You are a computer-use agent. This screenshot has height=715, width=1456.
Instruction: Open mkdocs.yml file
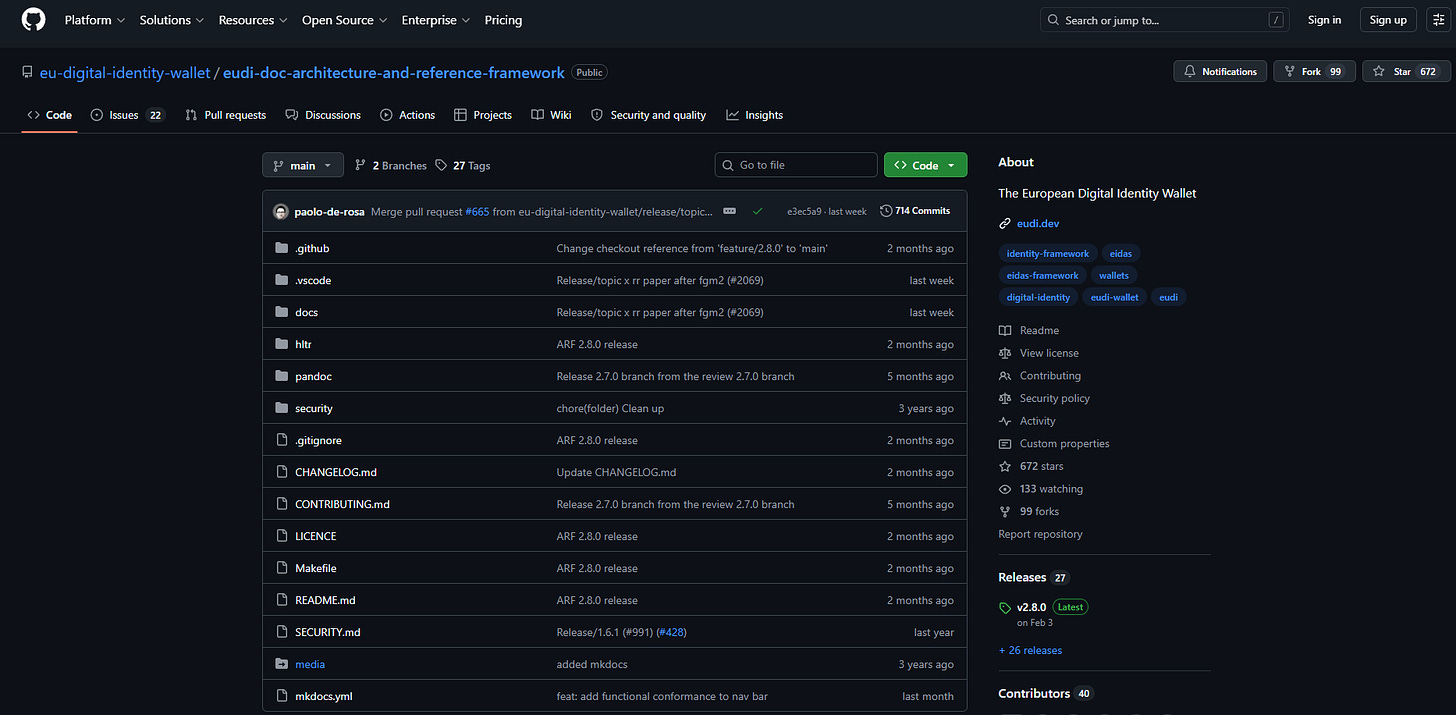pos(324,696)
